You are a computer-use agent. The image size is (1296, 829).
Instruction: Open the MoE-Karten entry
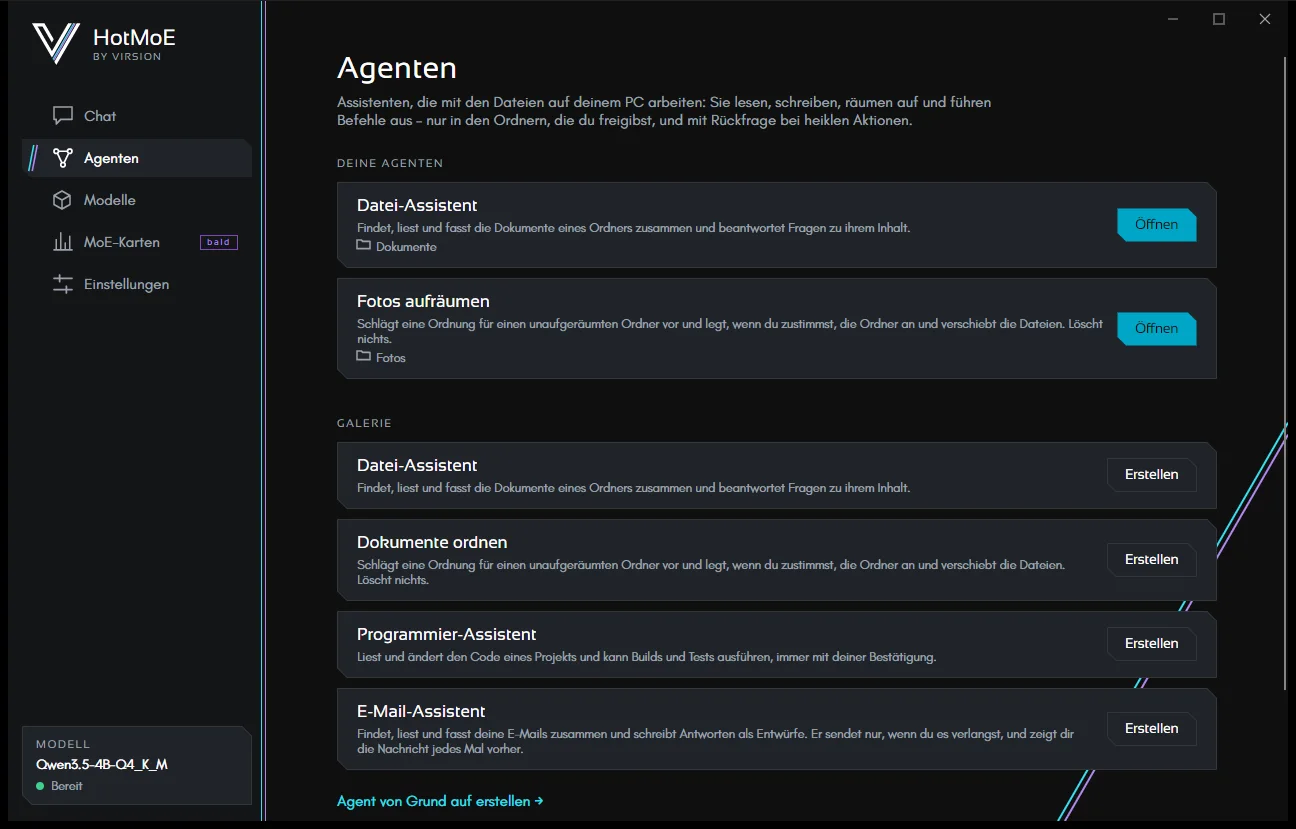pyautogui.click(x=137, y=242)
